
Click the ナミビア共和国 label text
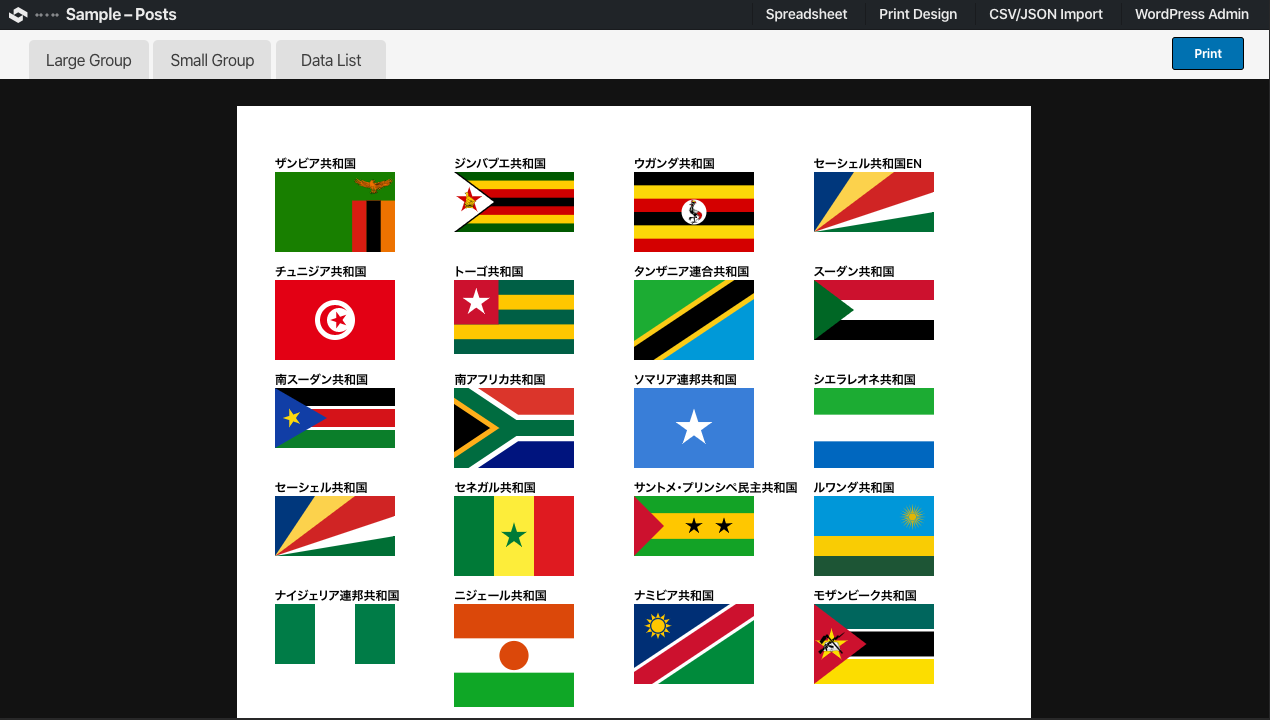(x=674, y=595)
